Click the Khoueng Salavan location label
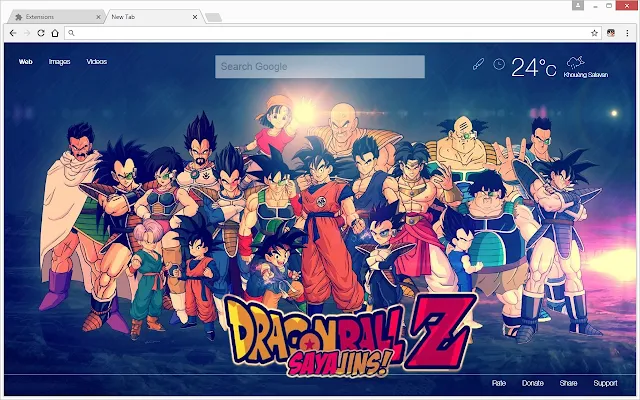Viewport: 640px width, 400px height. click(x=586, y=75)
